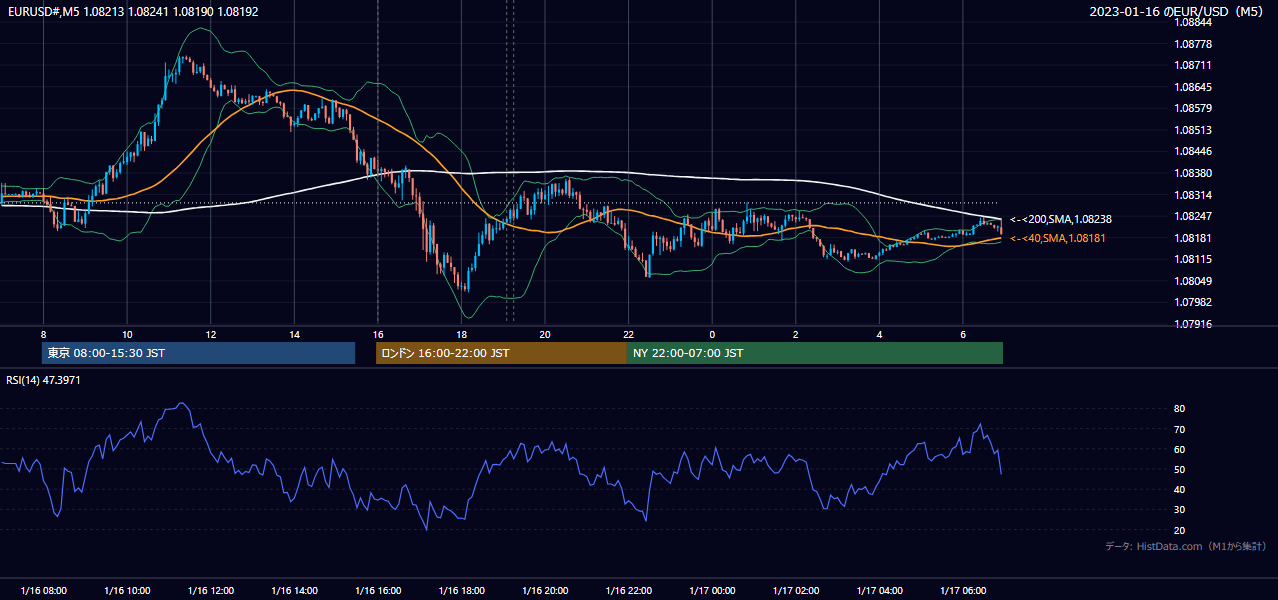Click the RSI axis level 80
This screenshot has height=600, width=1278.
tap(1180, 409)
